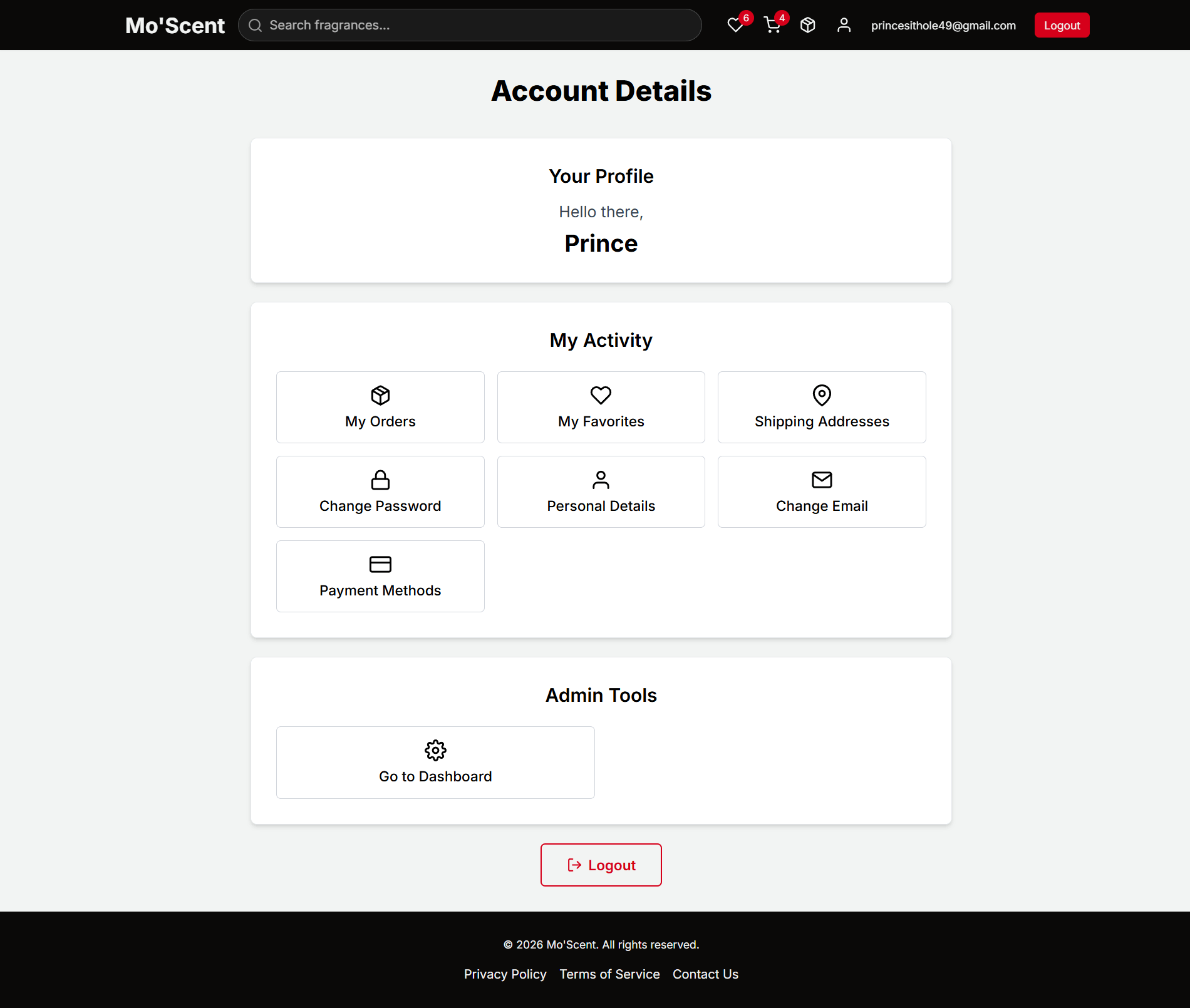Open Payment Methods
The width and height of the screenshot is (1190, 1008).
(x=380, y=576)
